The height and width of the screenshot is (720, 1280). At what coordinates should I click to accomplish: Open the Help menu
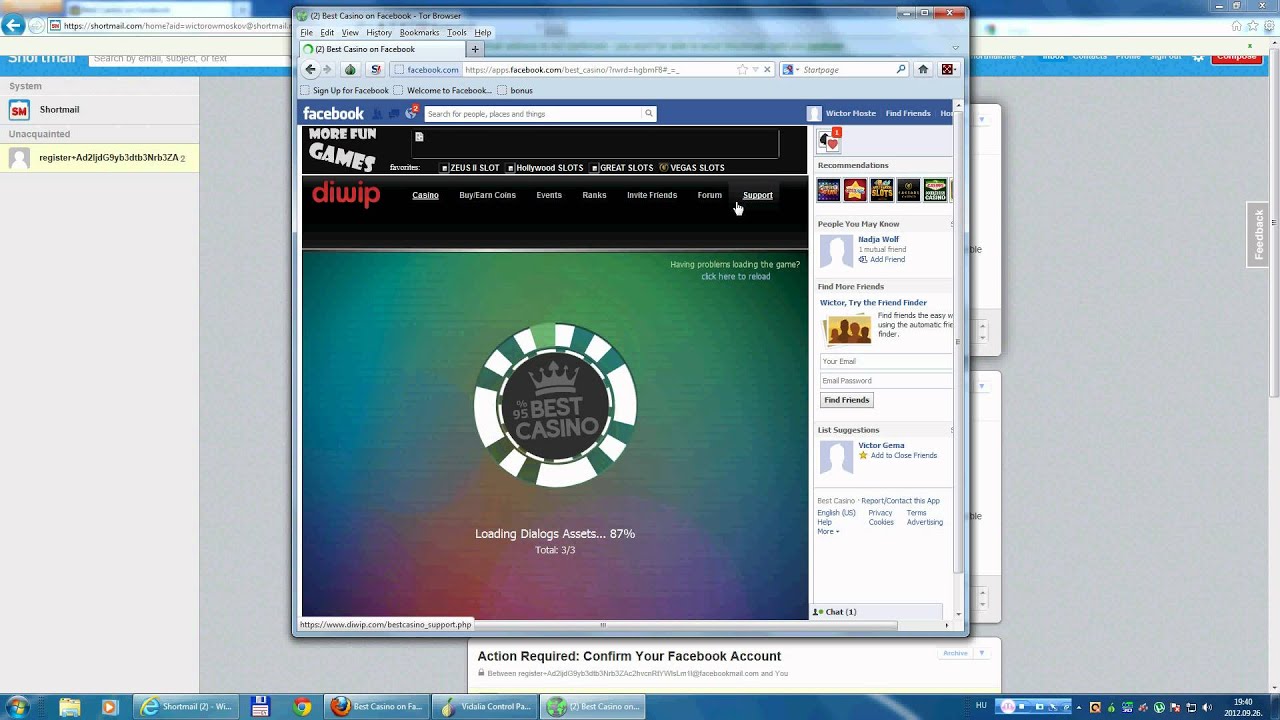tap(483, 33)
